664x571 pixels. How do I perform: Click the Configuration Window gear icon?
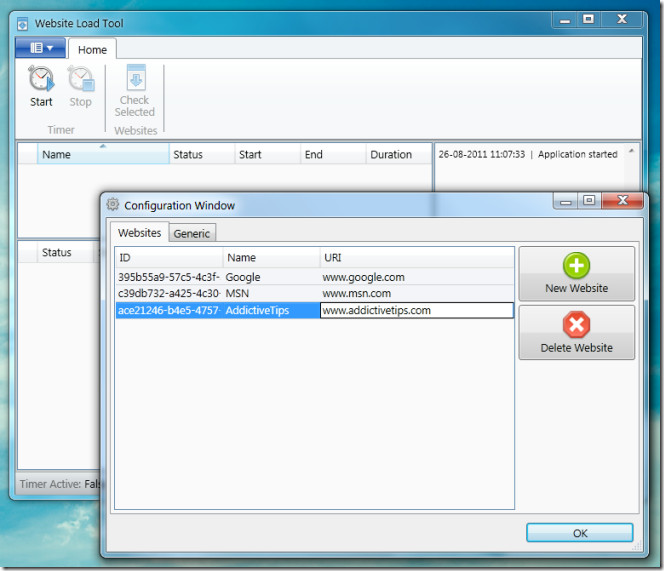(x=113, y=204)
